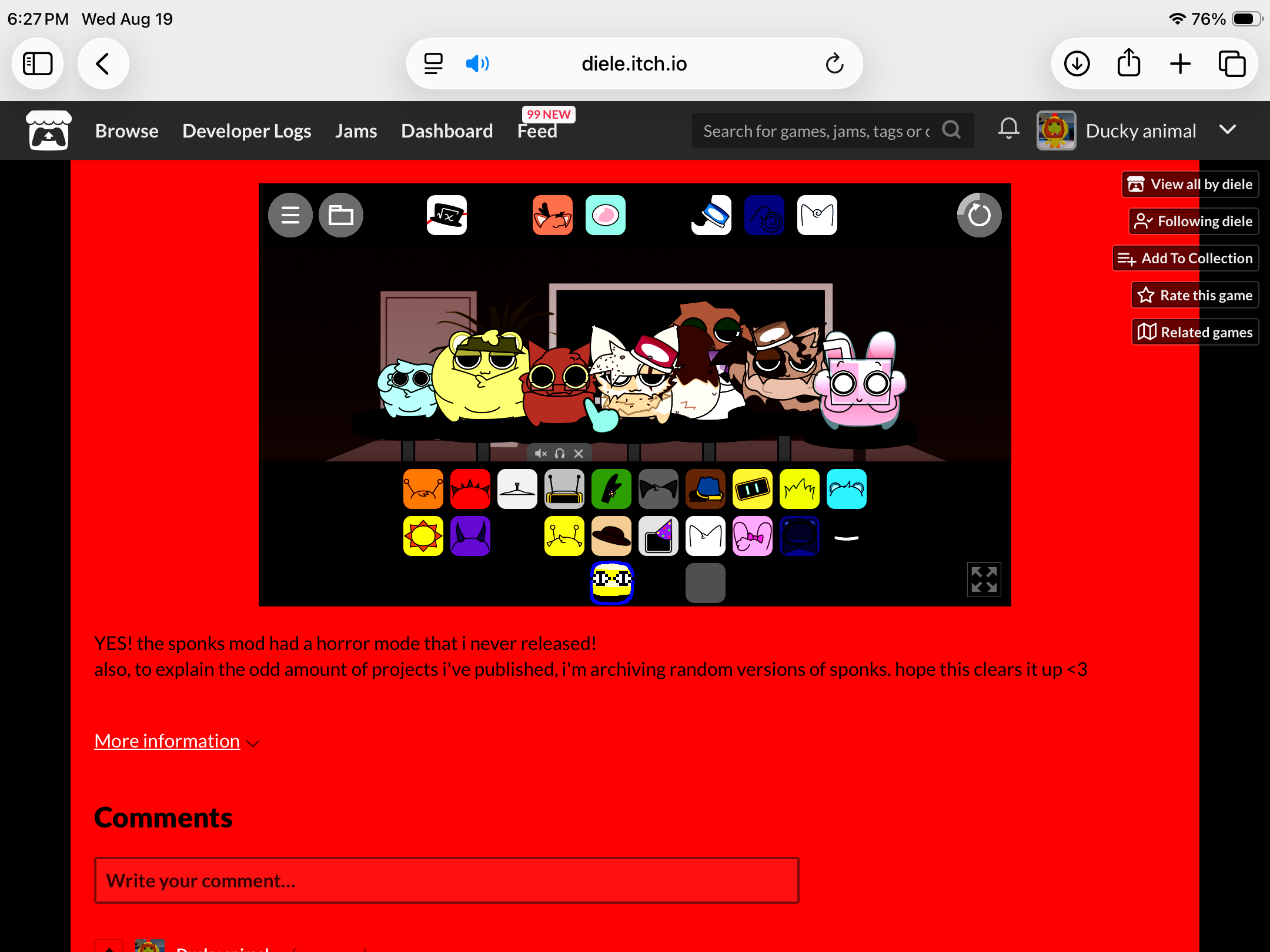
Task: Open Developer Logs
Action: click(x=247, y=130)
